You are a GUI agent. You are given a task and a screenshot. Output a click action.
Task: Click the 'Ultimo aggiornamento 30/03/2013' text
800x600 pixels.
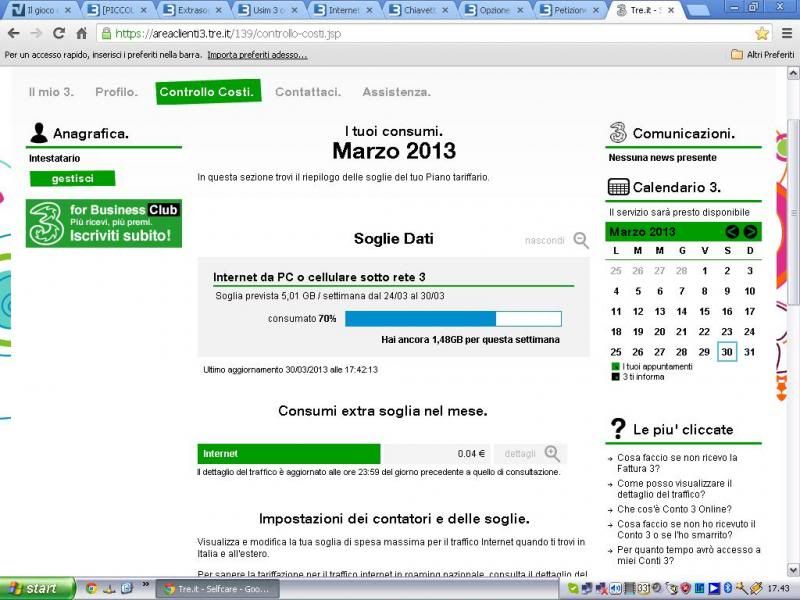290,370
